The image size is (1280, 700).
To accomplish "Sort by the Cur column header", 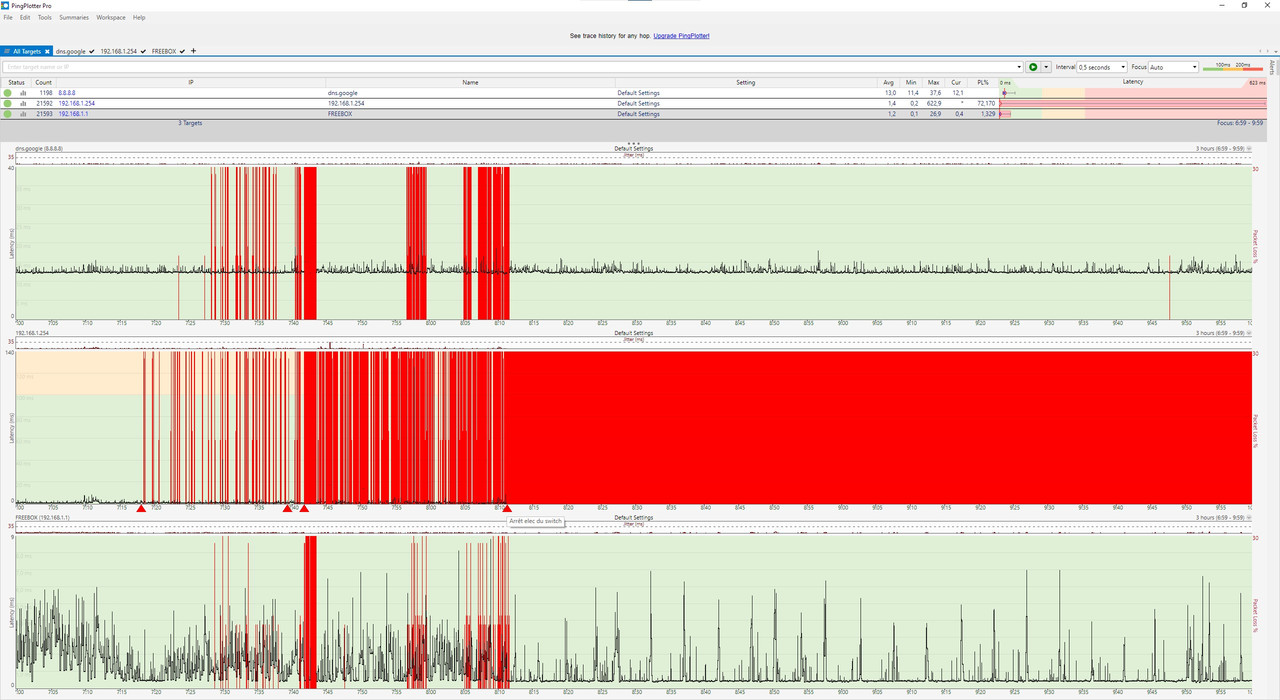I will tap(956, 82).
